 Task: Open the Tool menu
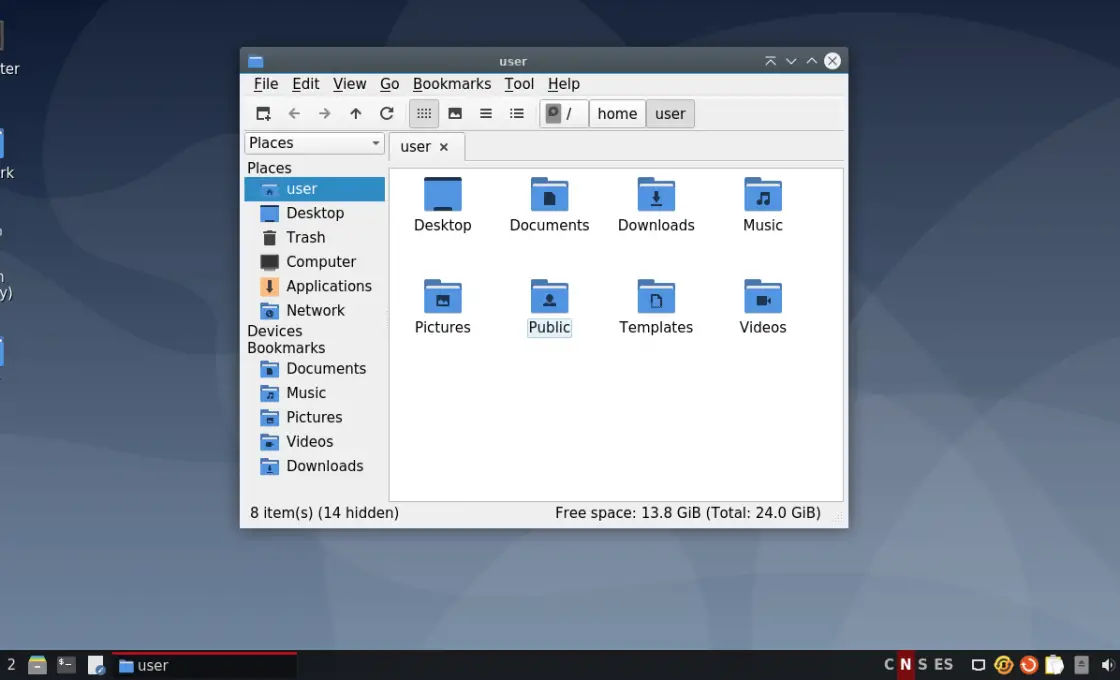point(519,84)
